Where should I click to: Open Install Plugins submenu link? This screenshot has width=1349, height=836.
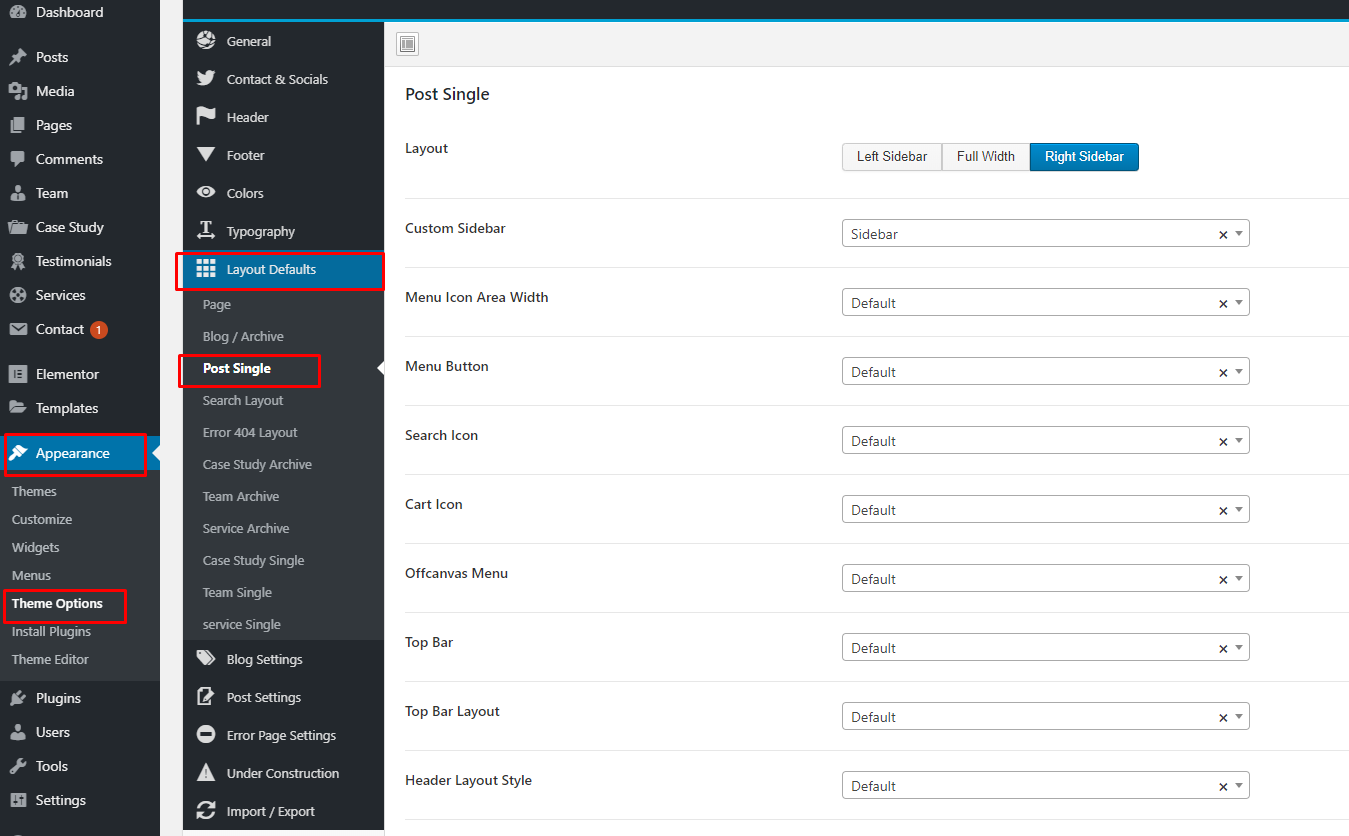pyautogui.click(x=51, y=631)
